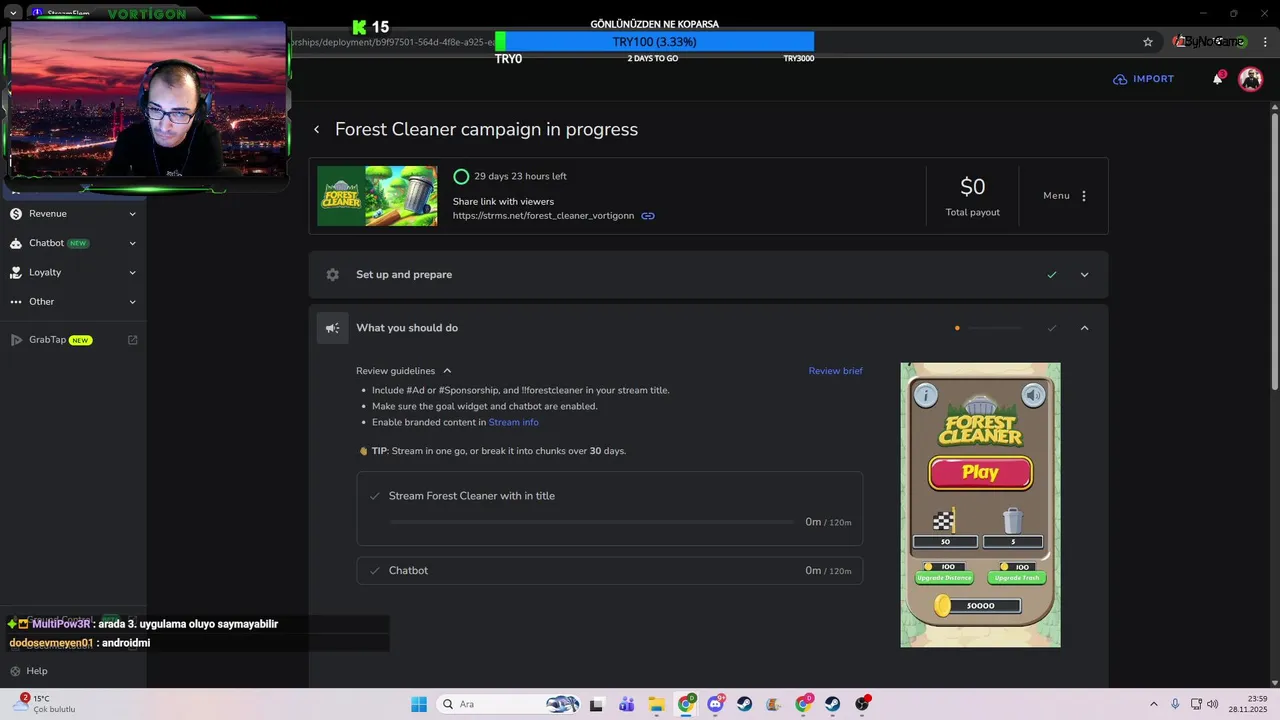The image size is (1280, 720).
Task: Open the GrabTap external link icon
Action: [x=133, y=340]
